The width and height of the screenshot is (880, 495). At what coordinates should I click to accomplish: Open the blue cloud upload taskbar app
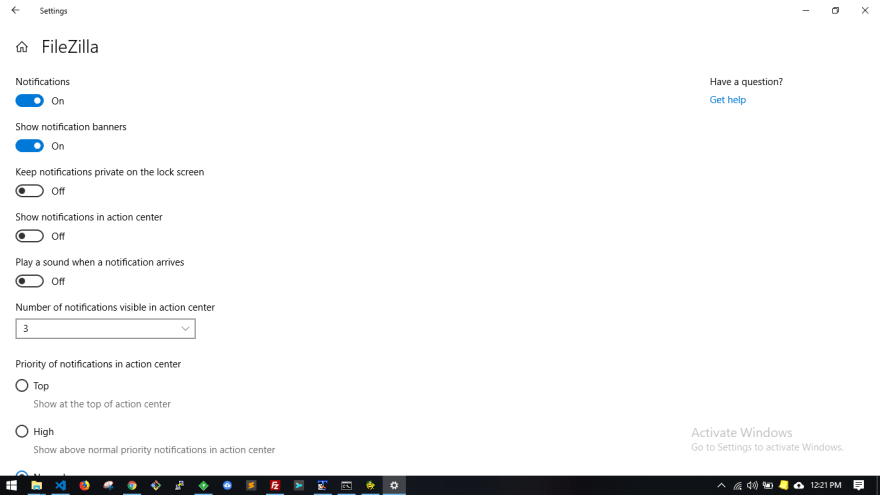pyautogui.click(x=227, y=485)
